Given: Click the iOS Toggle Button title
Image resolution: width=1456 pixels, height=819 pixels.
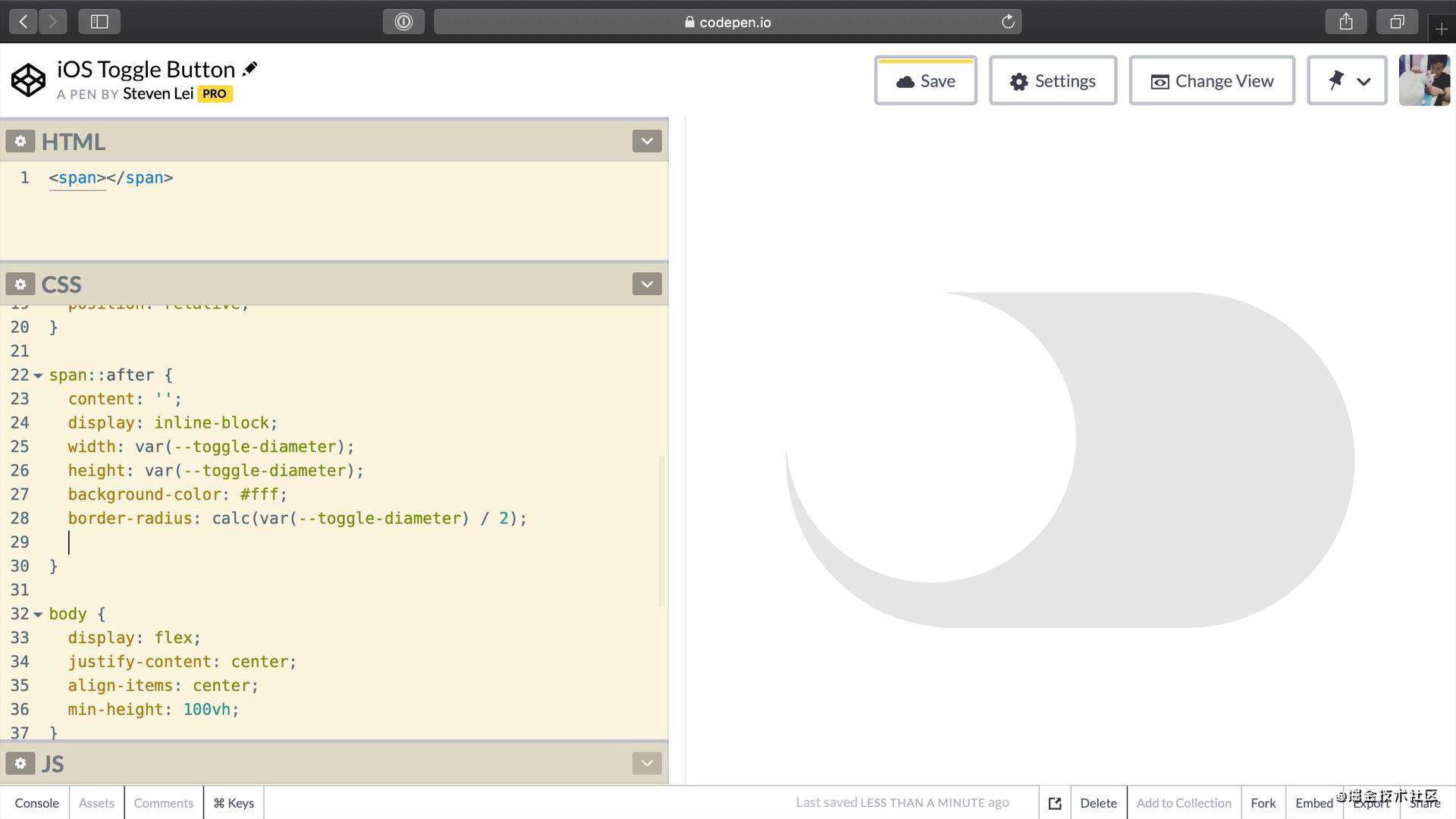Looking at the screenshot, I should (146, 69).
